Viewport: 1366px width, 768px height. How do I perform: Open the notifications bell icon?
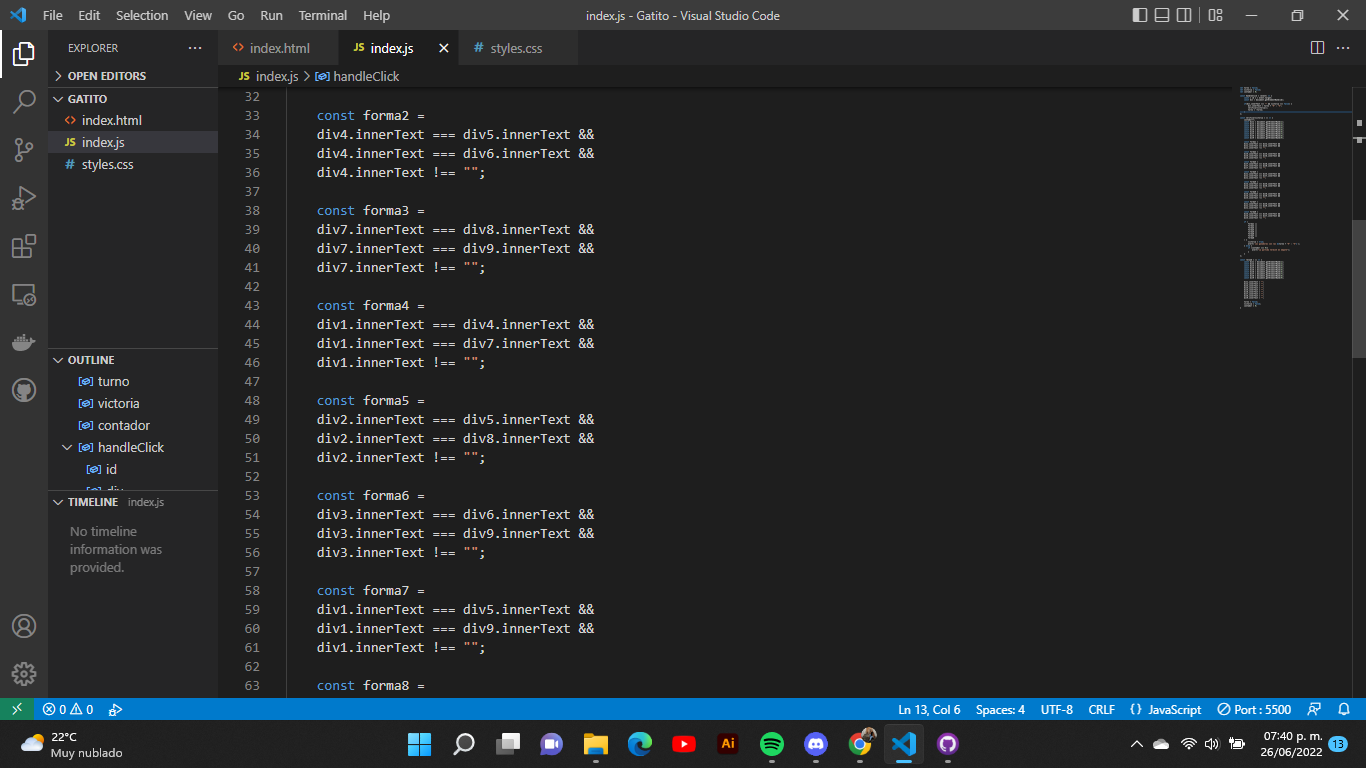click(1344, 709)
